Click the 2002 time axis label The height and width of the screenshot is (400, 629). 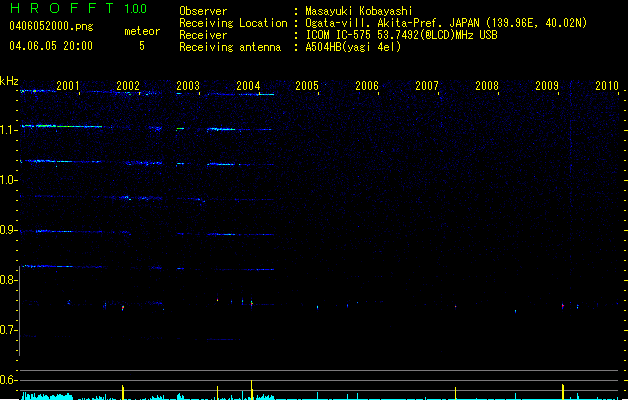(x=128, y=85)
